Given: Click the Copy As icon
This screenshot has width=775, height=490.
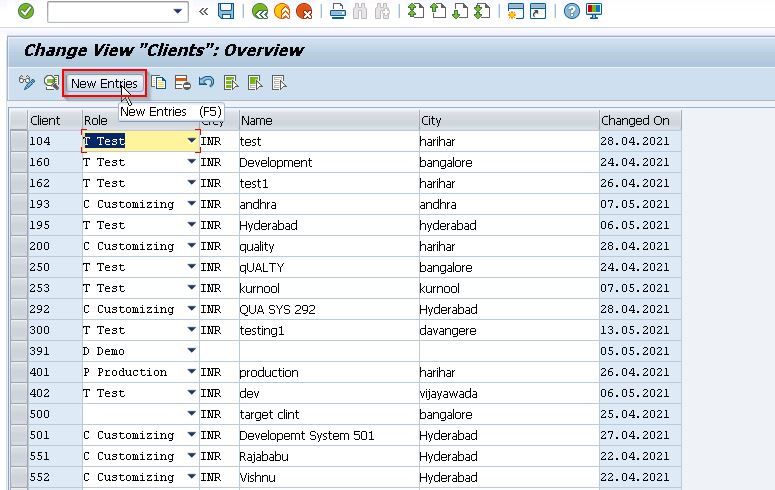Looking at the screenshot, I should [x=158, y=83].
